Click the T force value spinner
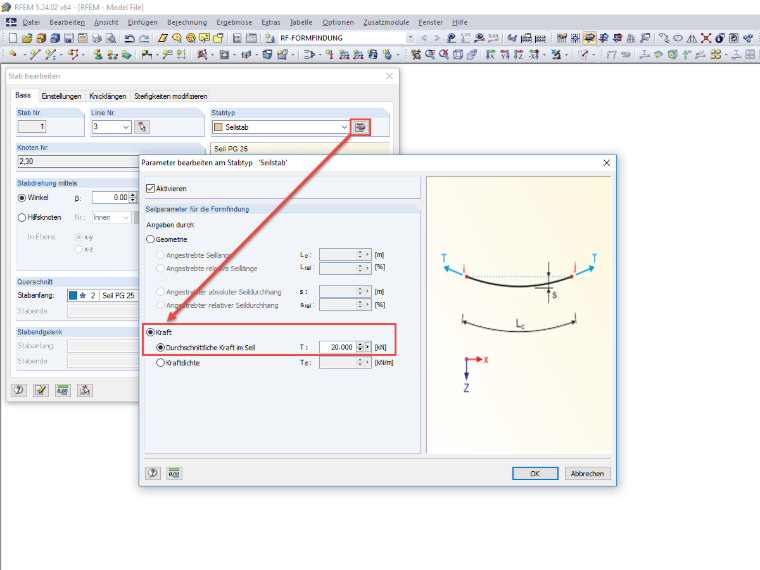The width and height of the screenshot is (760, 570). 360,347
